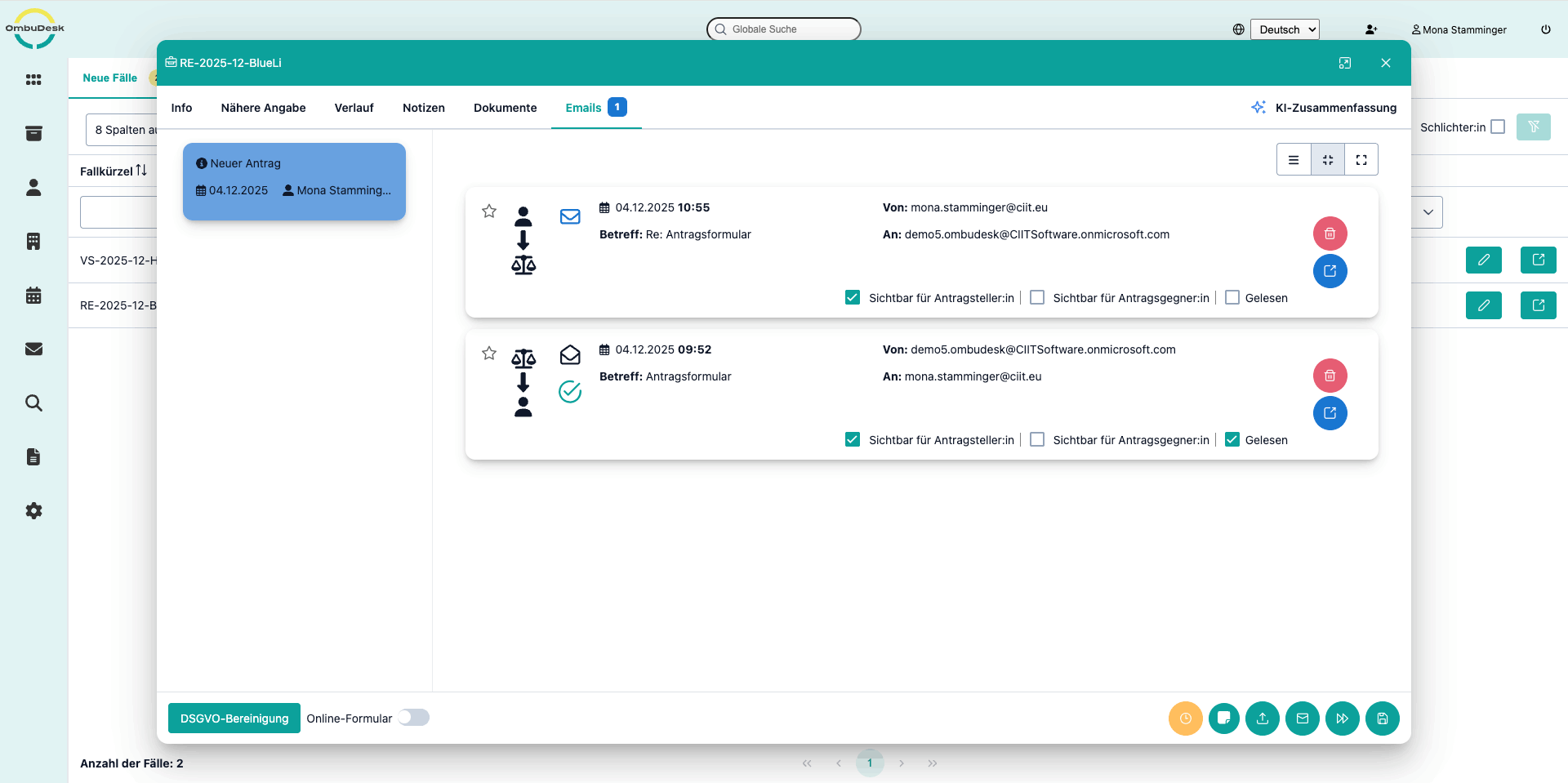Click the DSGVO-Bereinigung button
This screenshot has height=783, width=1568.
(x=234, y=718)
